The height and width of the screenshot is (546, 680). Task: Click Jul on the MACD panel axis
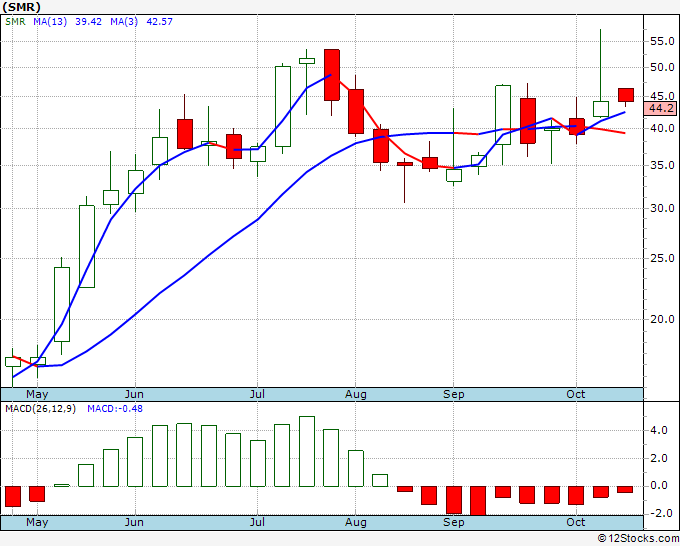pyautogui.click(x=257, y=522)
